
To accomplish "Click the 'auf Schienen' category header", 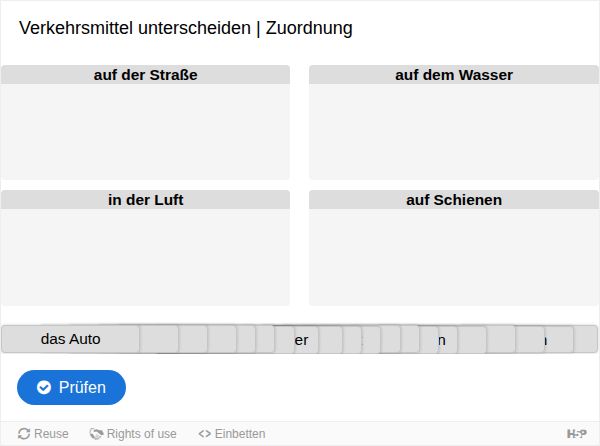I will pos(454,200).
